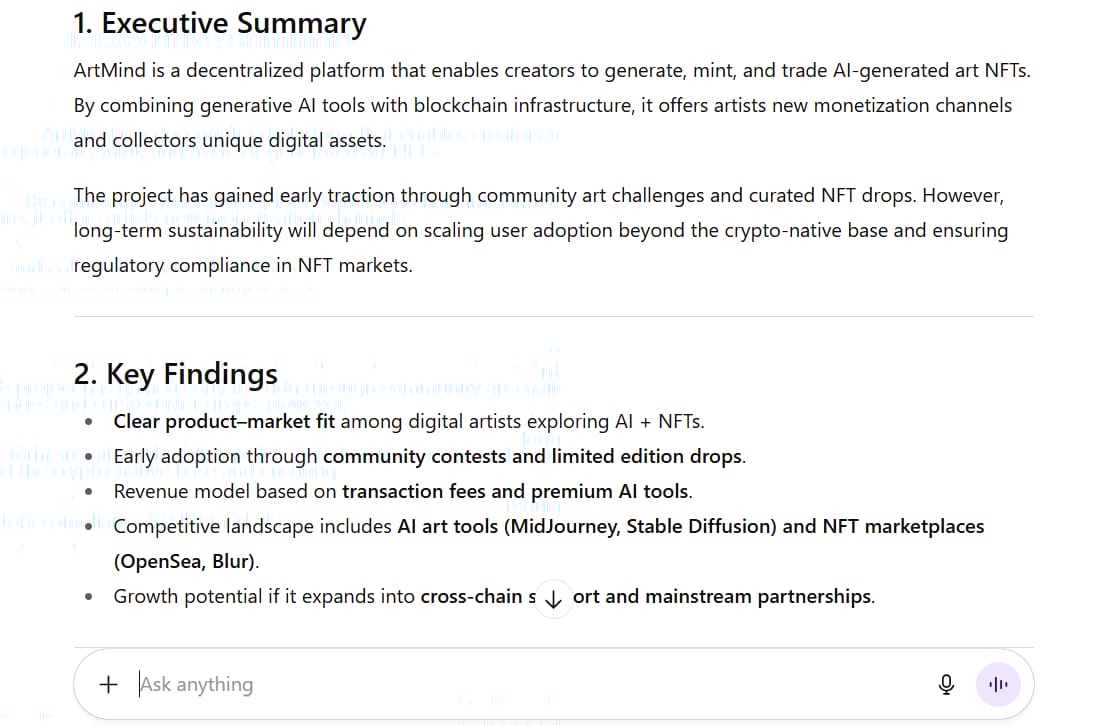Click the "2. Key Findings" heading

coord(176,373)
